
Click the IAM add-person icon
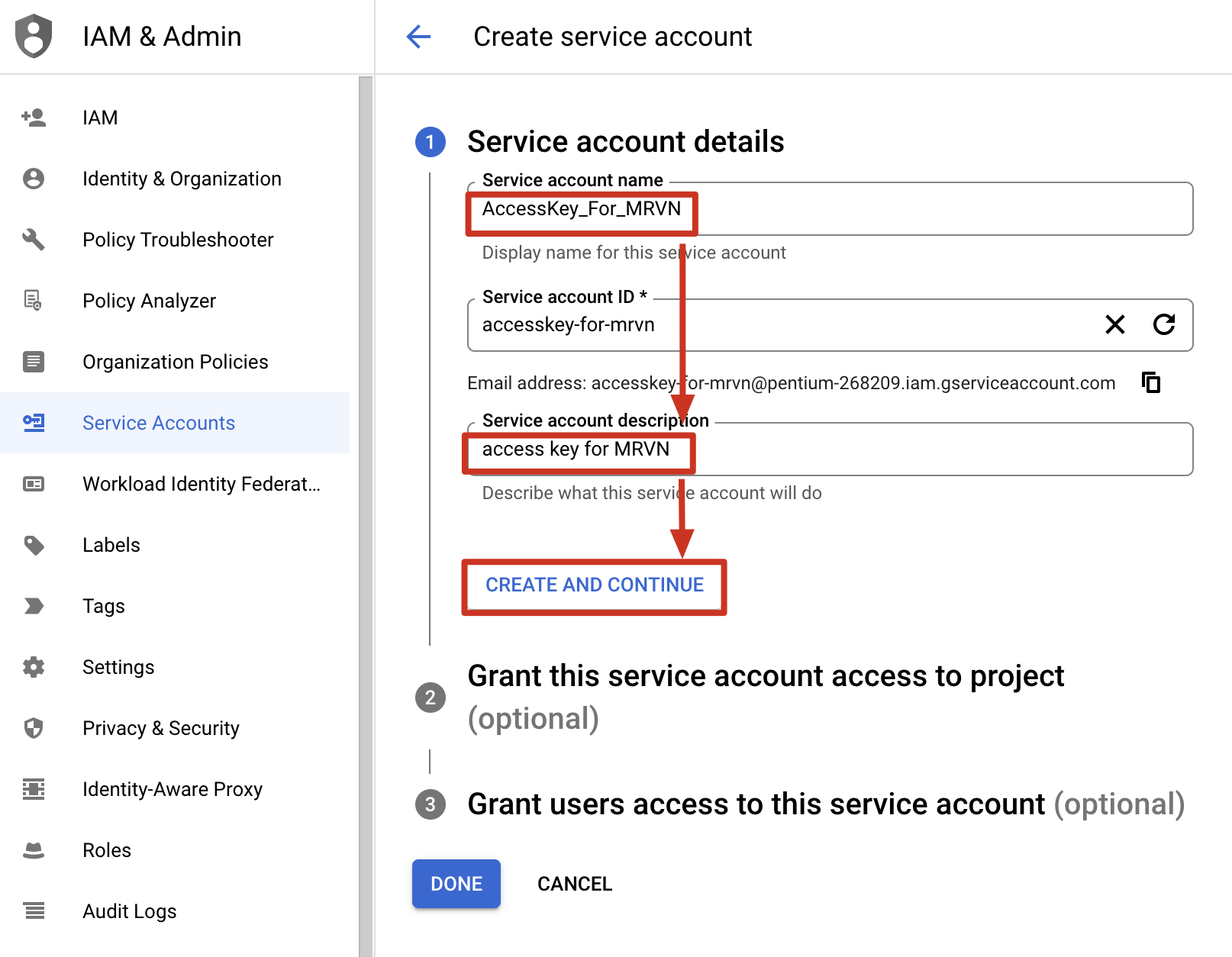point(34,118)
